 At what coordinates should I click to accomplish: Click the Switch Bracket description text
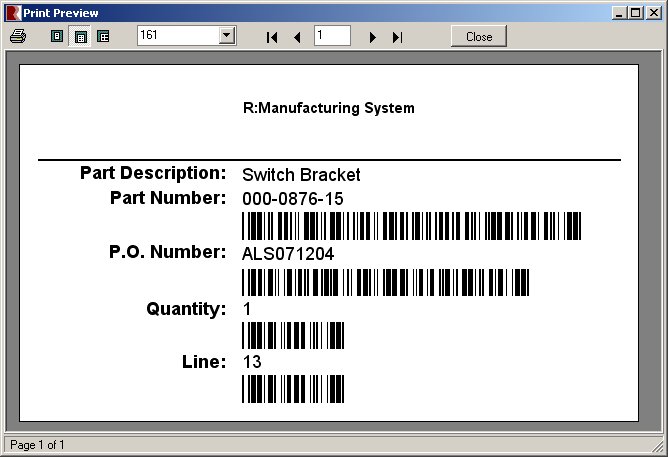(301, 175)
